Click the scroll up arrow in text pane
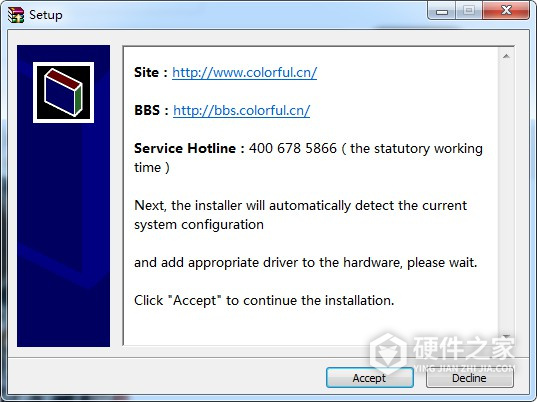This screenshot has height=402, width=537. [506, 56]
